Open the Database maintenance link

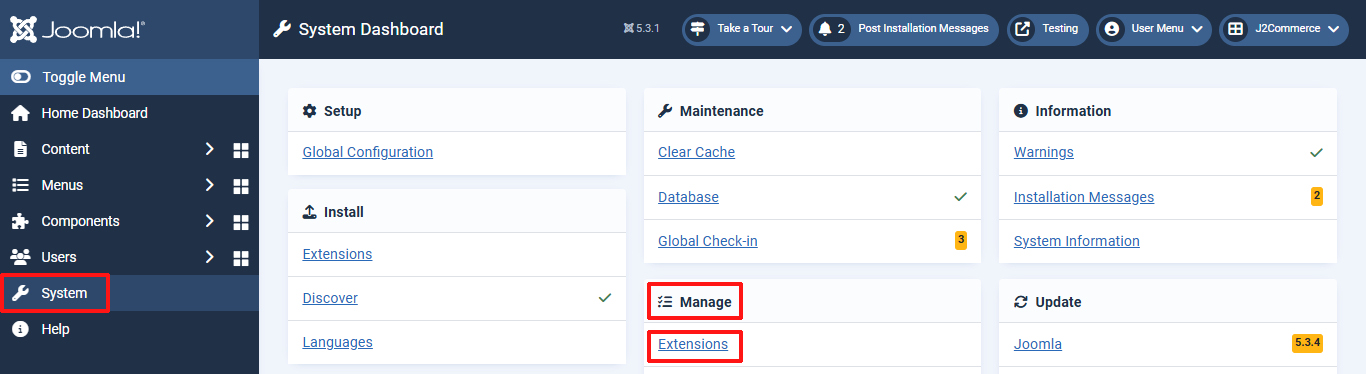[x=688, y=197]
